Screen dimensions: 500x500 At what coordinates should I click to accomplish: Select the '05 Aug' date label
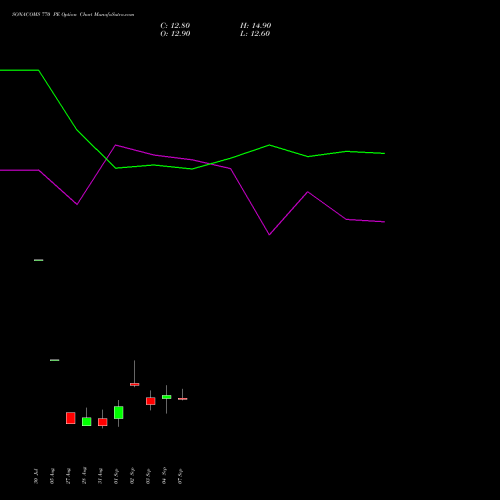point(52,476)
